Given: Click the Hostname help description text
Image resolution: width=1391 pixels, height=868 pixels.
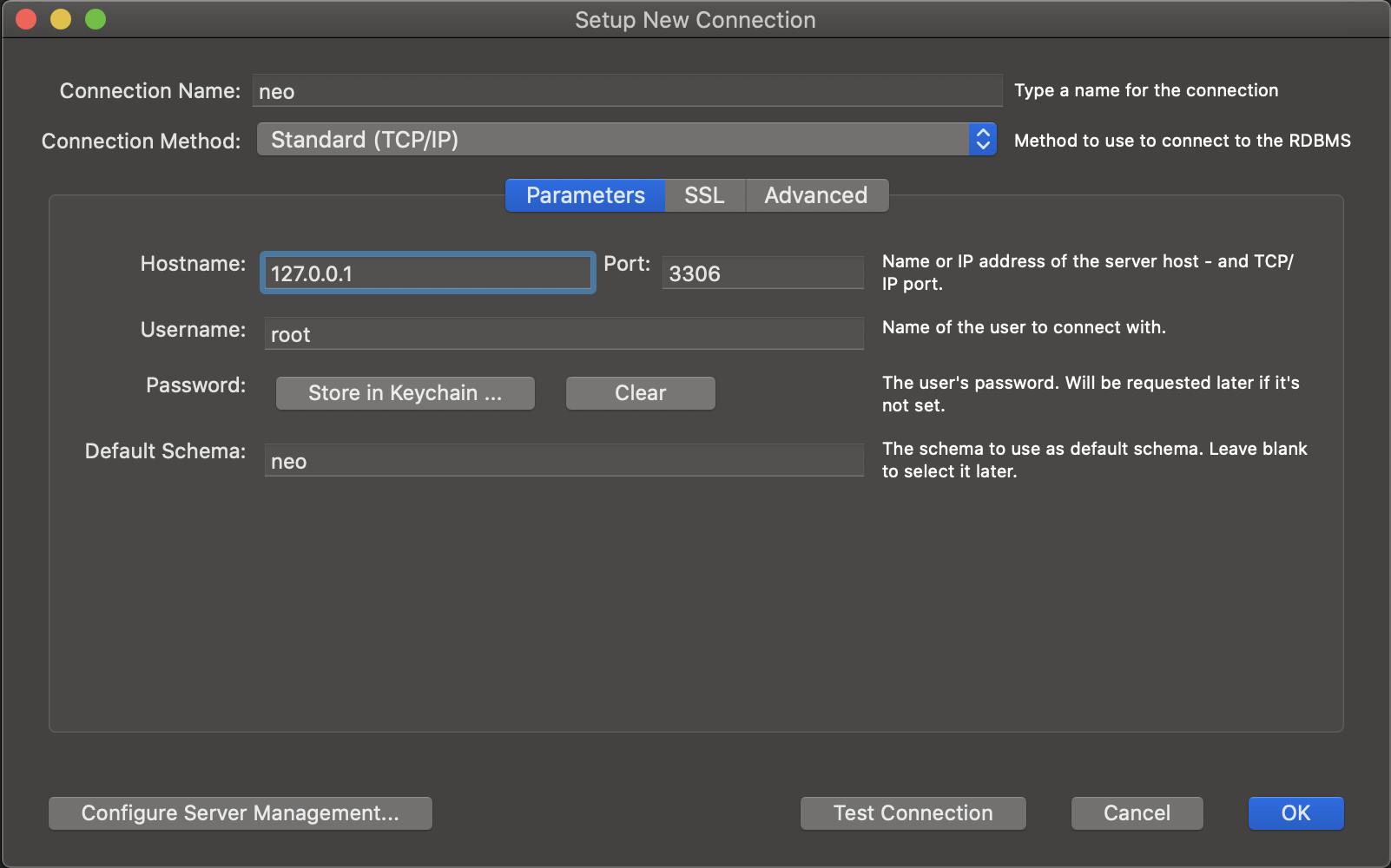Looking at the screenshot, I should 1087,273.
